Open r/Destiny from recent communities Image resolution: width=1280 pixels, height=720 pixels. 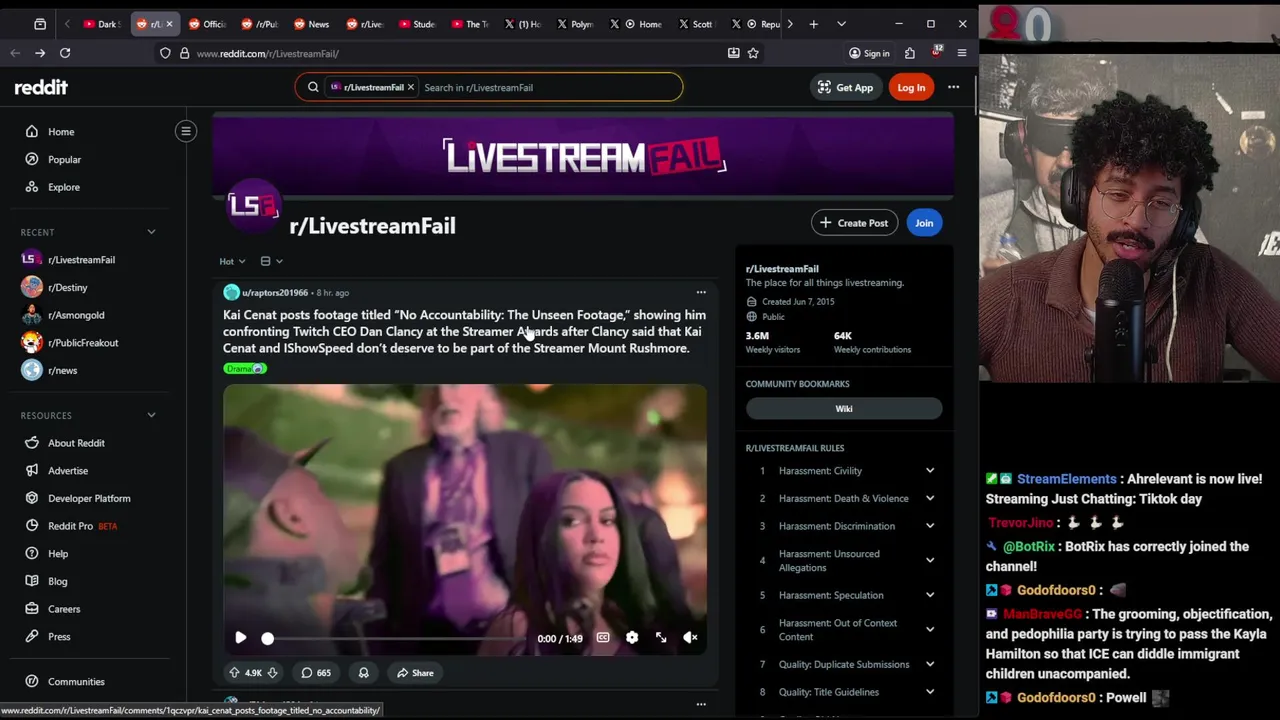click(x=67, y=288)
